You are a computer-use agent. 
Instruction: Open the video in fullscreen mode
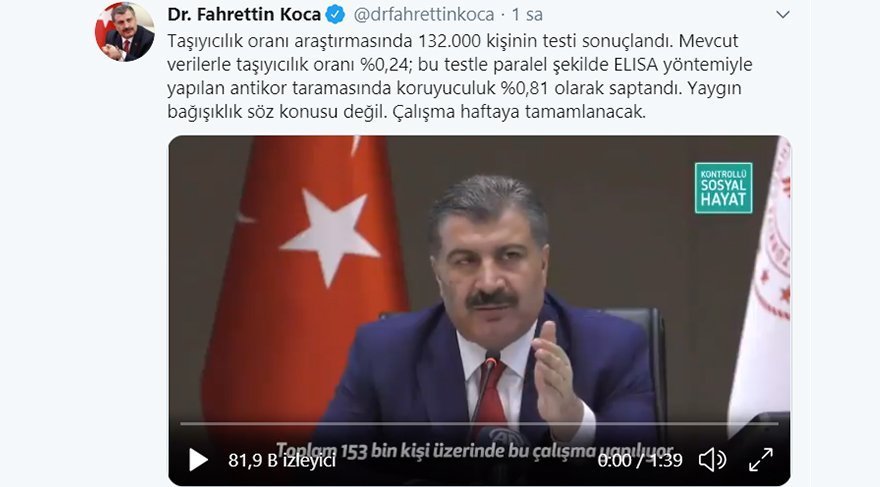click(761, 460)
